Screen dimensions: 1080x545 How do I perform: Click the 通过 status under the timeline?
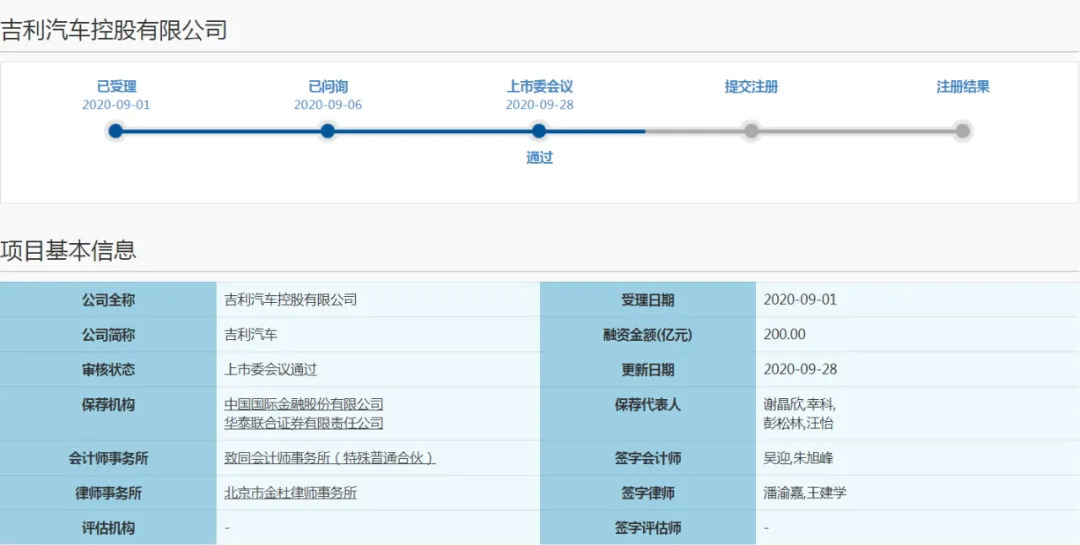click(x=539, y=158)
